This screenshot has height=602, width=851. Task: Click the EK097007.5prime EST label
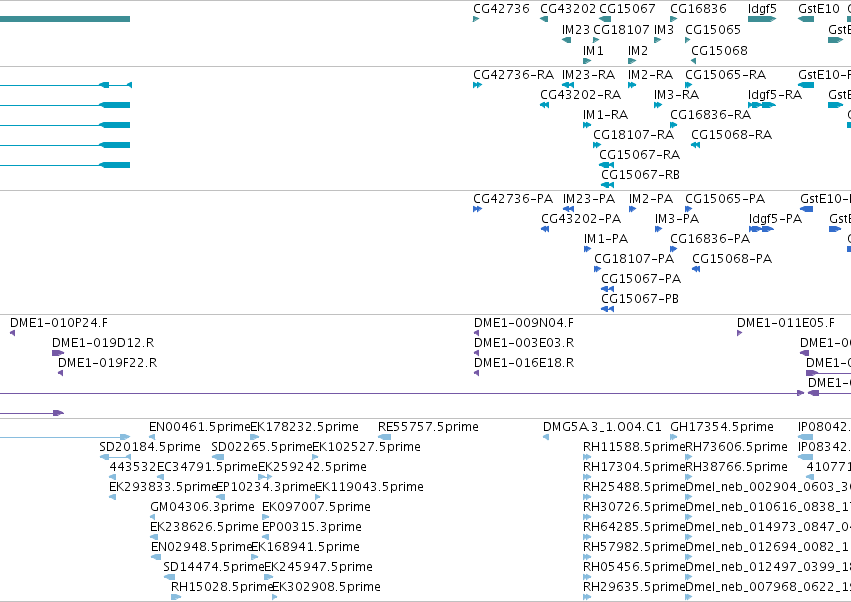pos(316,507)
